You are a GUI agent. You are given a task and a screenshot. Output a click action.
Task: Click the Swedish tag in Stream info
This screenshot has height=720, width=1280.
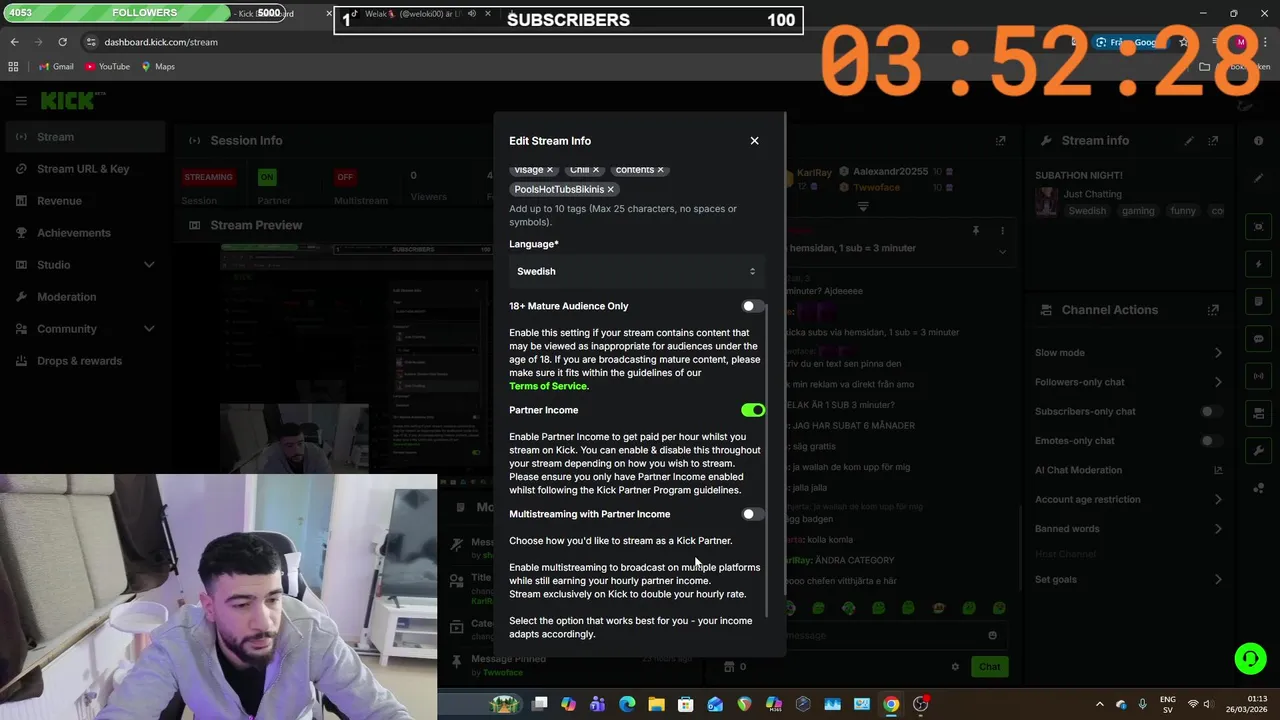tap(1087, 211)
